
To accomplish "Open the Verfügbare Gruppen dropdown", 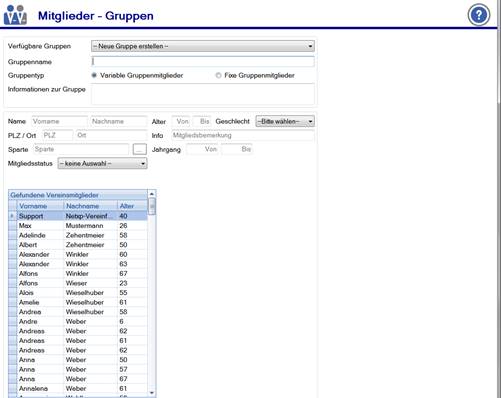I will click(203, 46).
